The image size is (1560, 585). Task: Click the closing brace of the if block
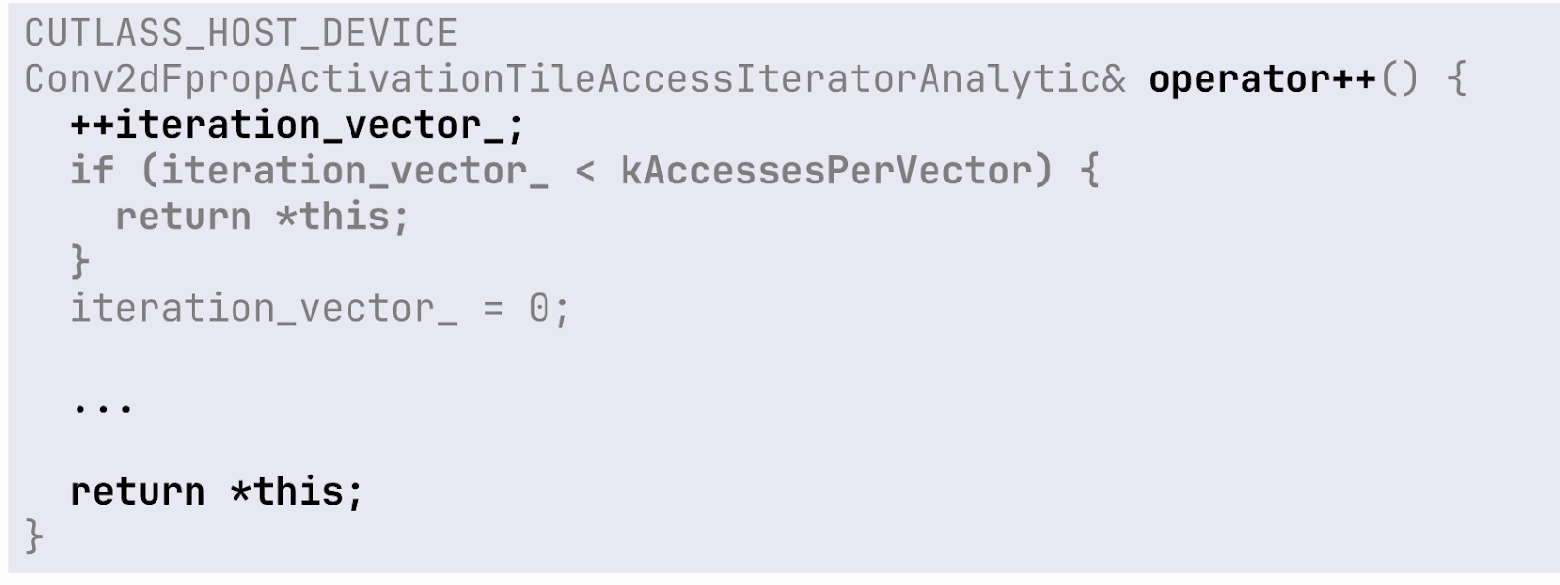tap(80, 262)
